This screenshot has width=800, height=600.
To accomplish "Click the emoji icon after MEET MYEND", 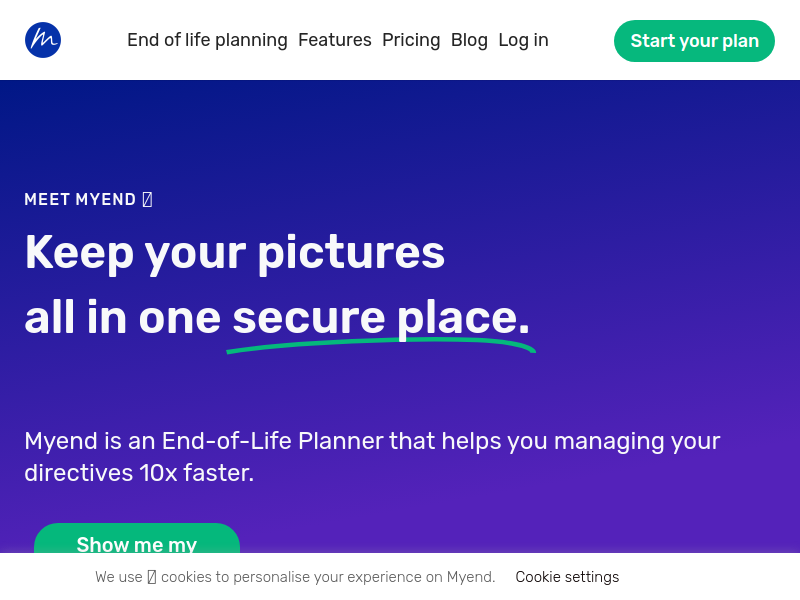I will click(x=147, y=199).
